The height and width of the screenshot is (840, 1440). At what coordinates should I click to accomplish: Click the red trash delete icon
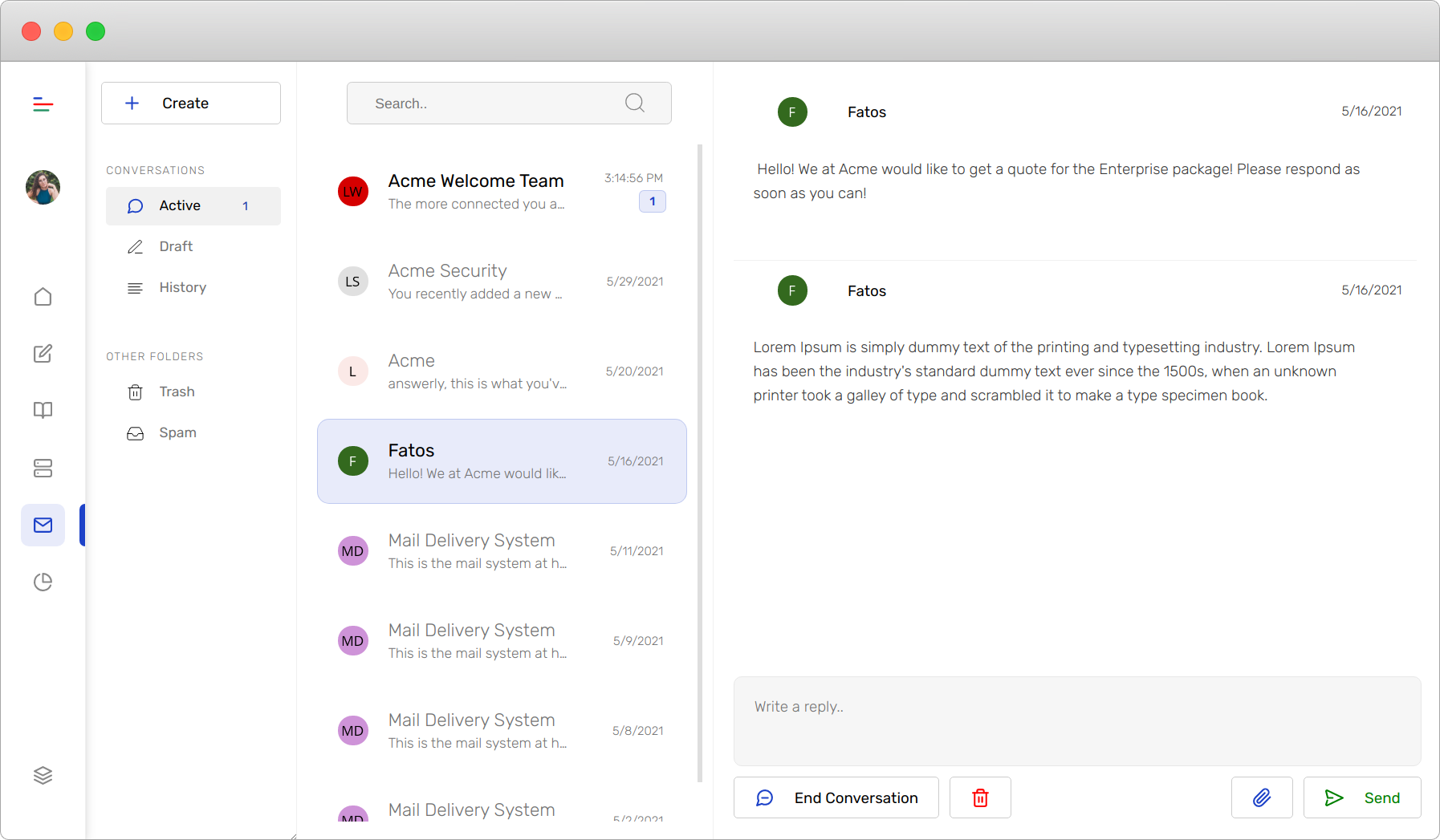point(980,797)
